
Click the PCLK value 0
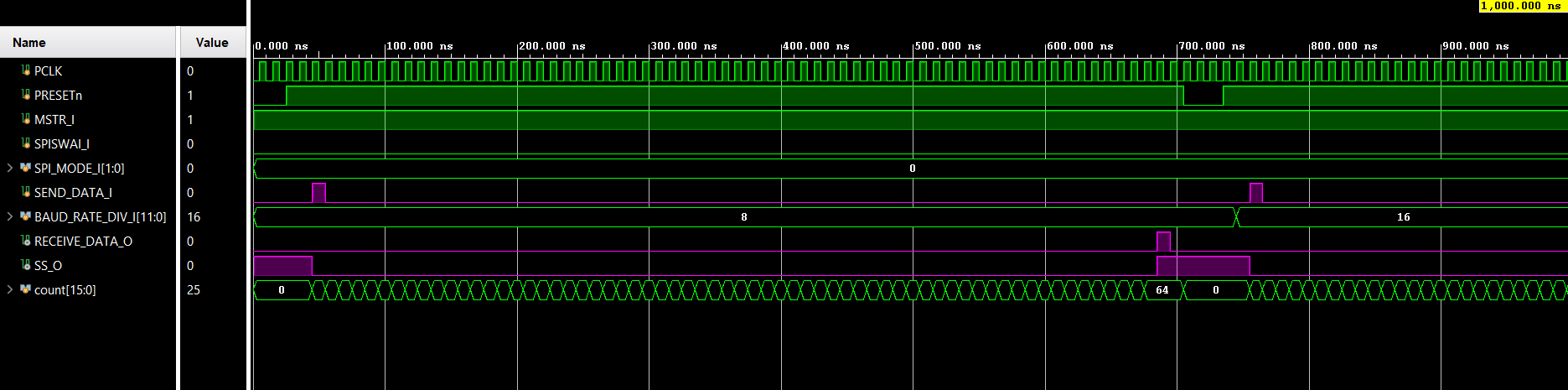click(x=190, y=71)
